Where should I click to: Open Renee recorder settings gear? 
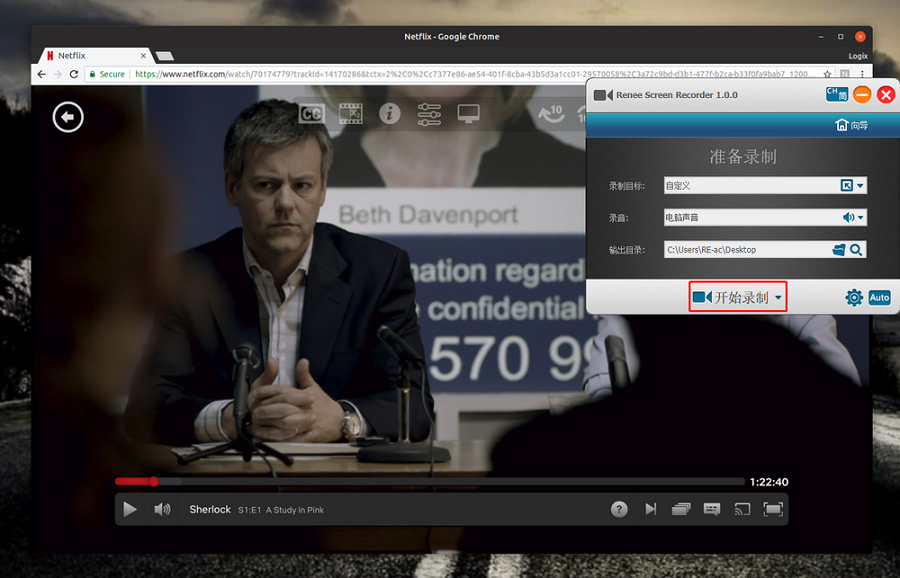point(854,297)
